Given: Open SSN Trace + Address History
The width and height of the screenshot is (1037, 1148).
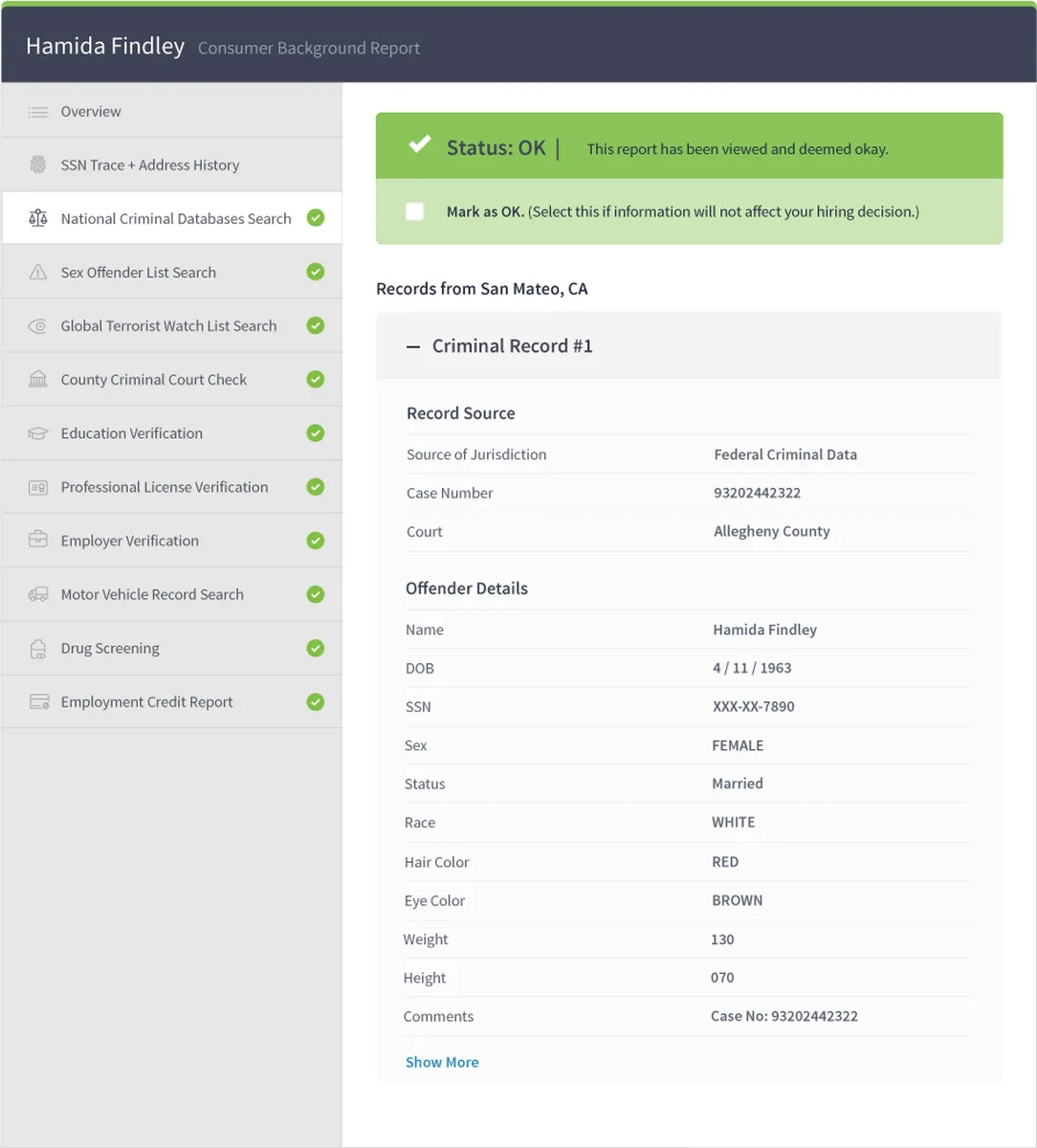Looking at the screenshot, I should [x=171, y=165].
